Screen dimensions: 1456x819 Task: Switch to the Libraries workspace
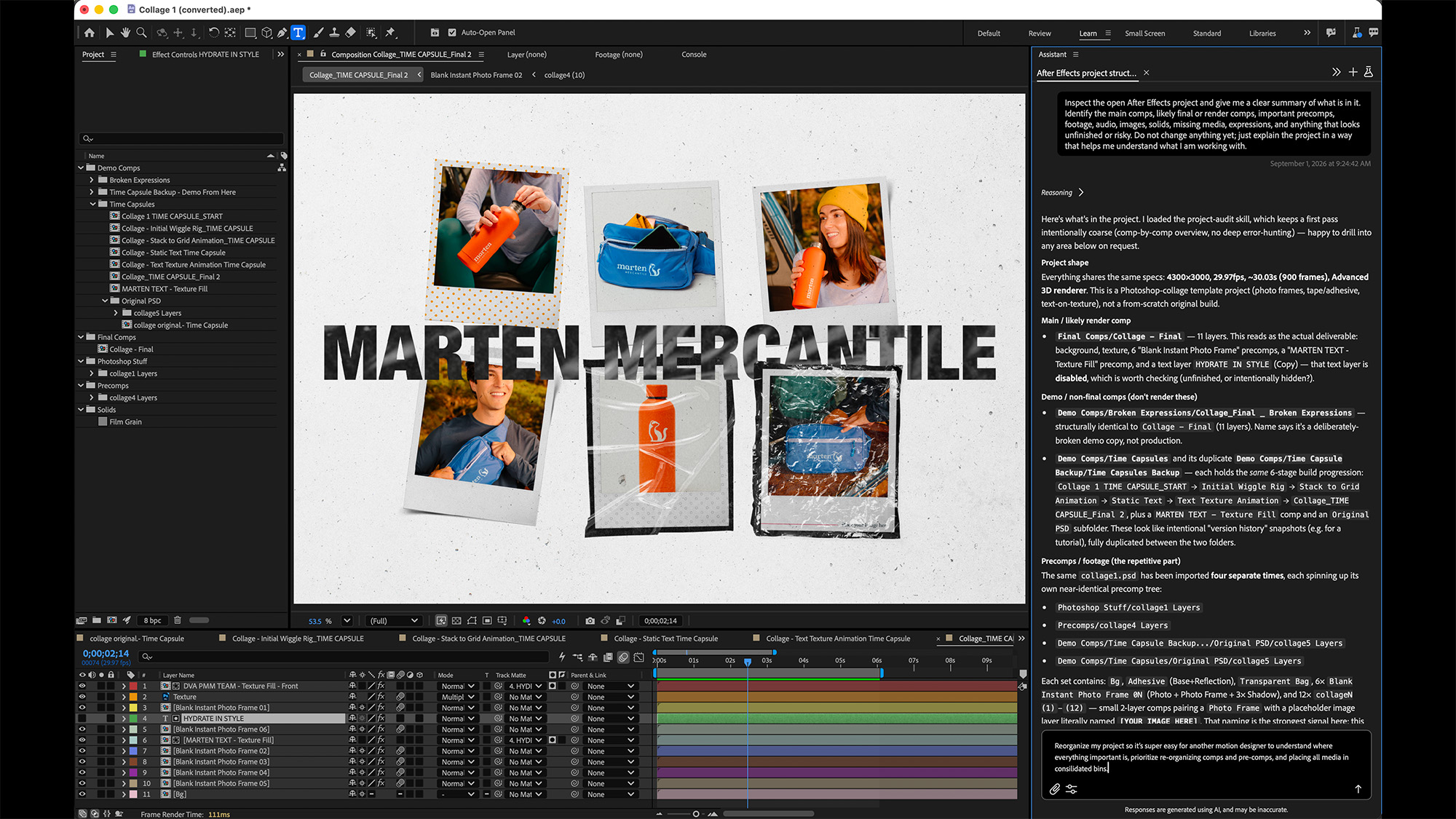[x=1262, y=33]
